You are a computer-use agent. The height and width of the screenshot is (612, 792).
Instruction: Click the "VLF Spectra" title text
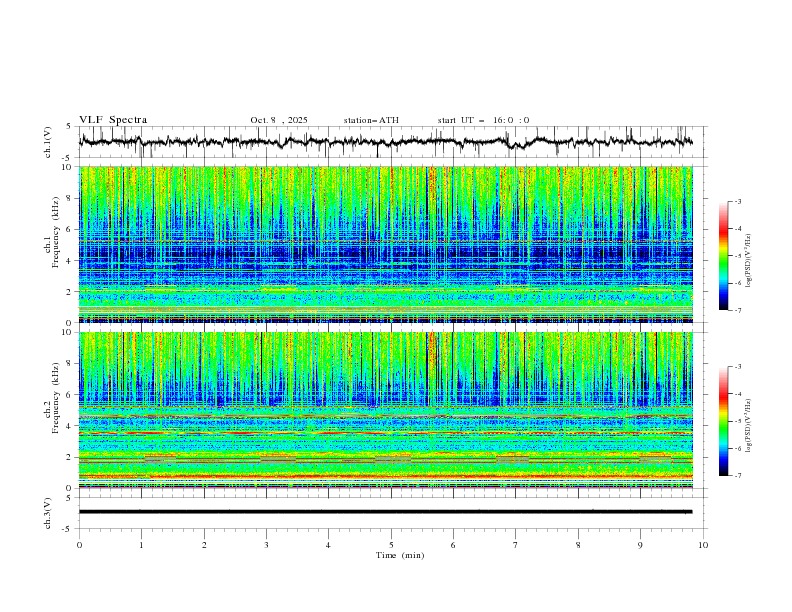pos(113,120)
